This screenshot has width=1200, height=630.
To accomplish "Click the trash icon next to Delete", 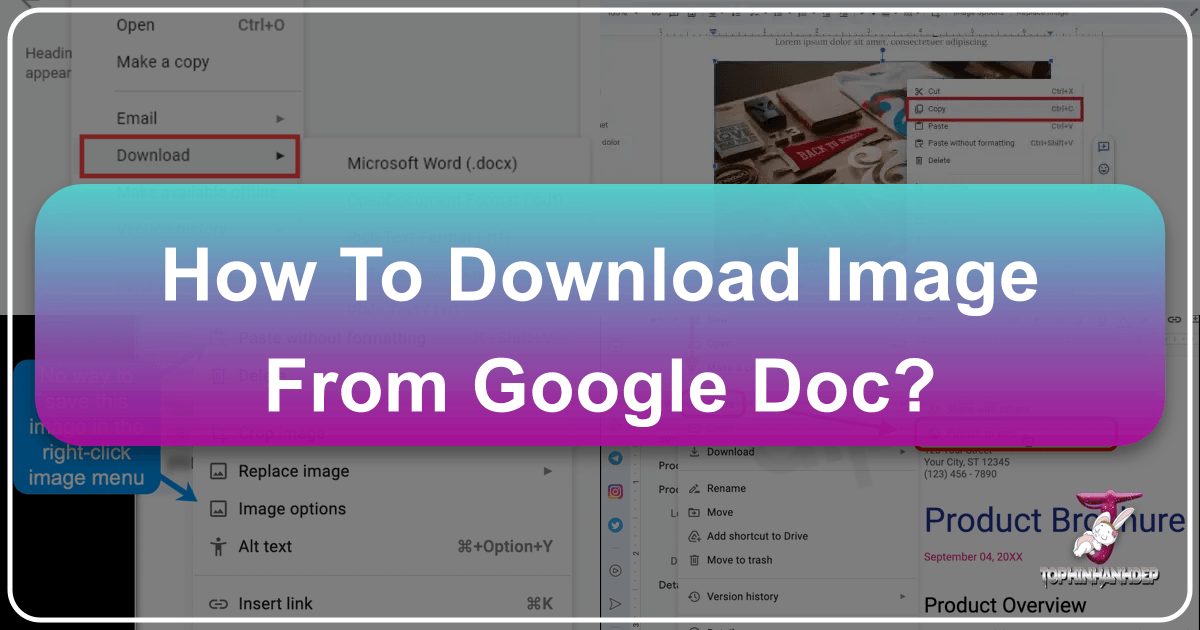I will (918, 160).
